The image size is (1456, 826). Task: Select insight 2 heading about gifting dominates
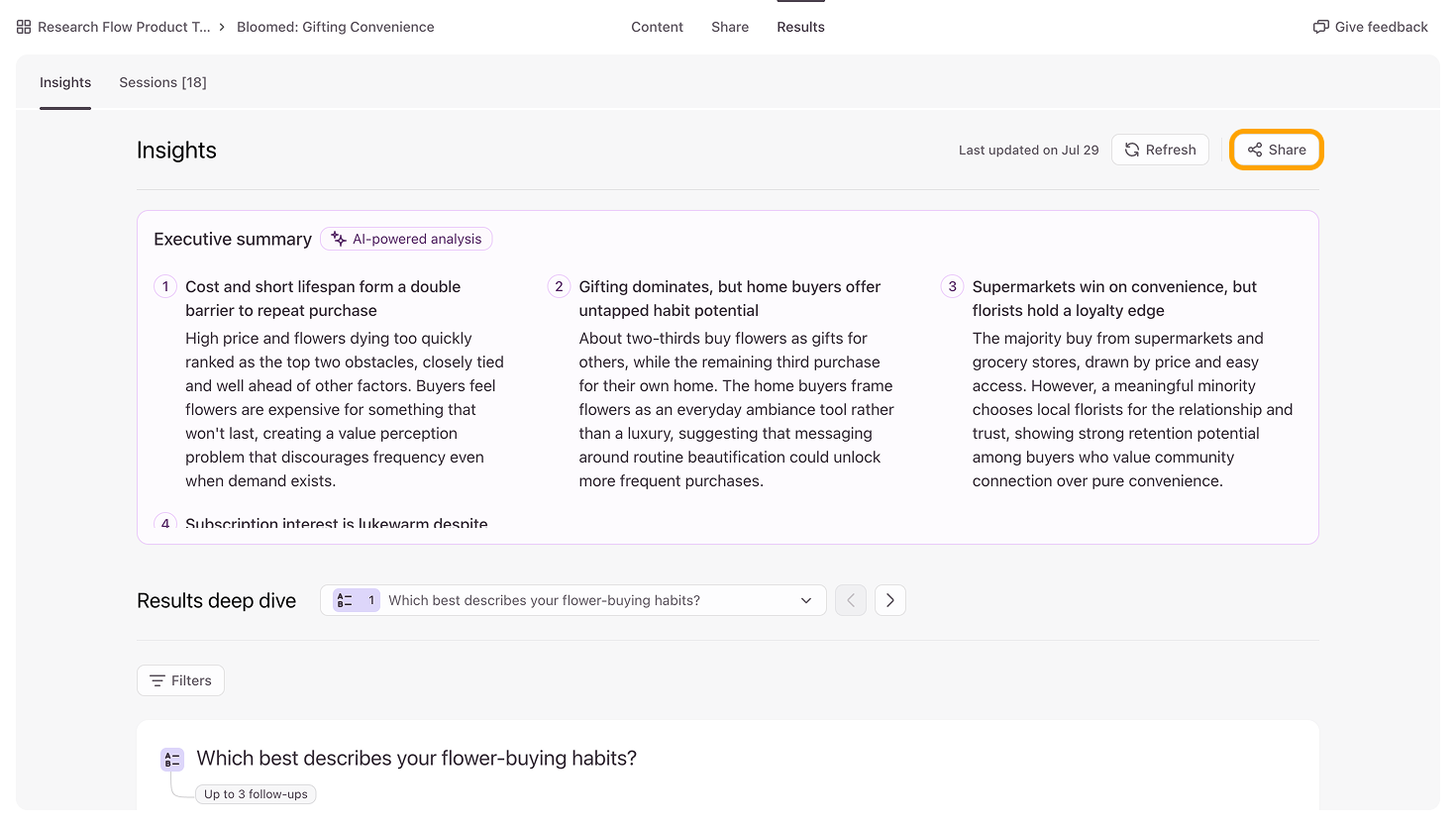click(730, 298)
